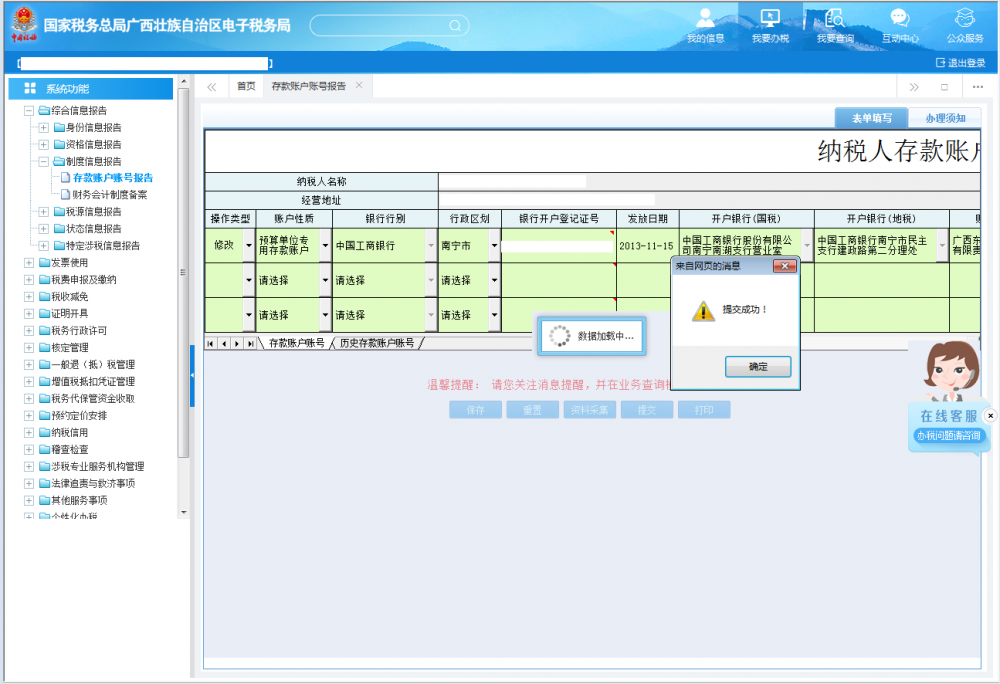This screenshot has height=684, width=1000.
Task: Open 我要查询 search document icon
Action: point(834,20)
